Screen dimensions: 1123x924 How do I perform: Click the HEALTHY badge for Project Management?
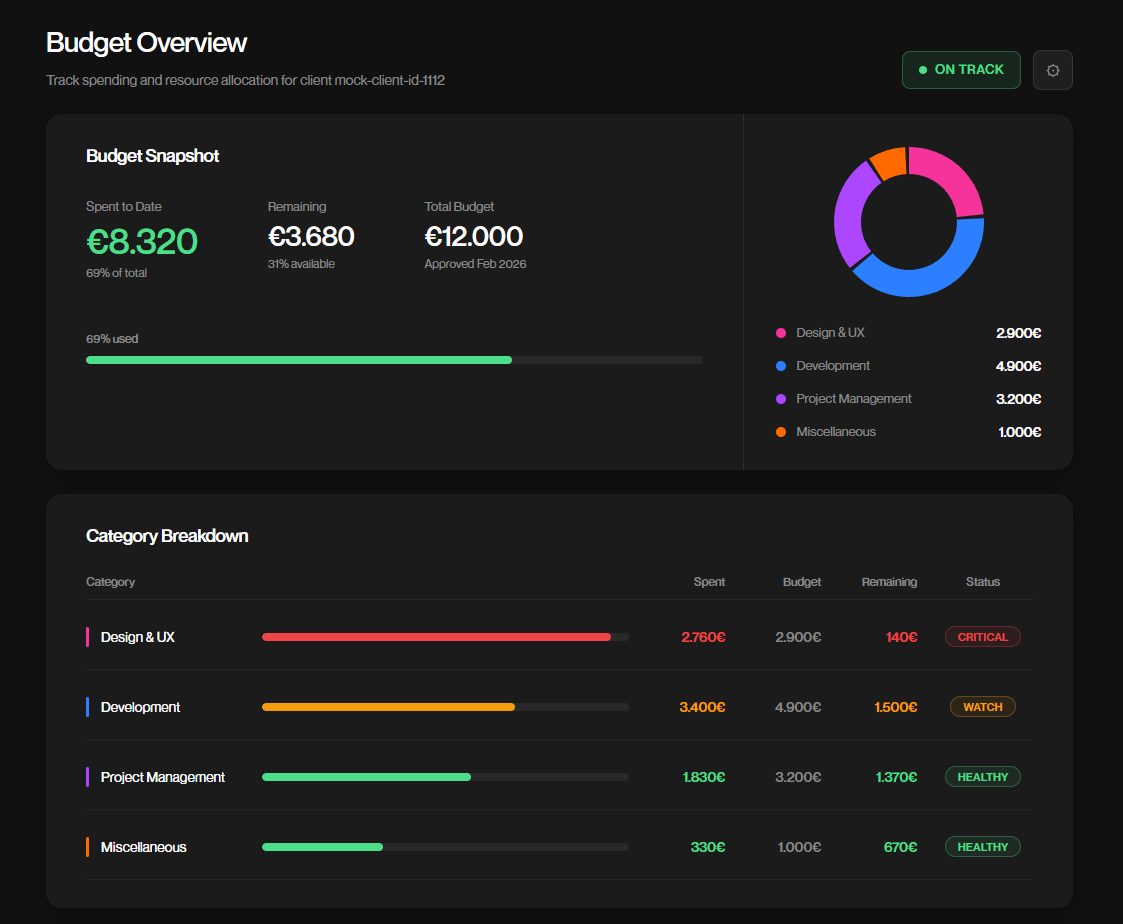[982, 776]
